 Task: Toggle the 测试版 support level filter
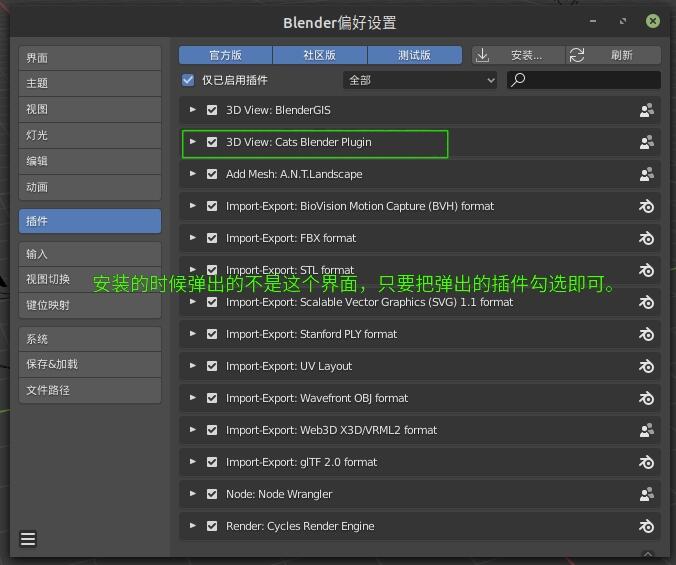(x=414, y=55)
